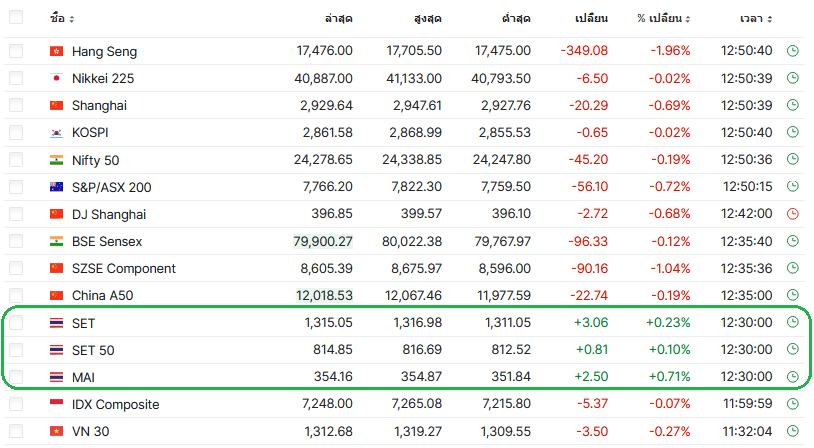Click the red clock icon for DJ Shanghai

(x=793, y=214)
